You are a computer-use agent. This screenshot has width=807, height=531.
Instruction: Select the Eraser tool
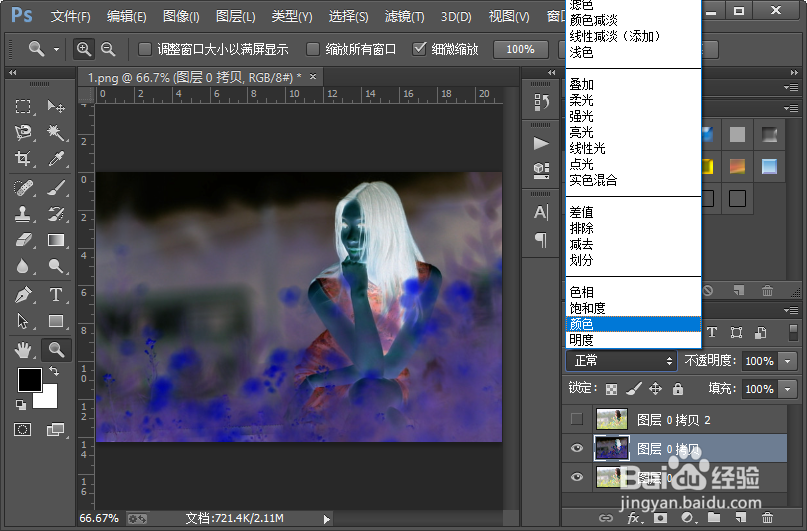(23, 240)
